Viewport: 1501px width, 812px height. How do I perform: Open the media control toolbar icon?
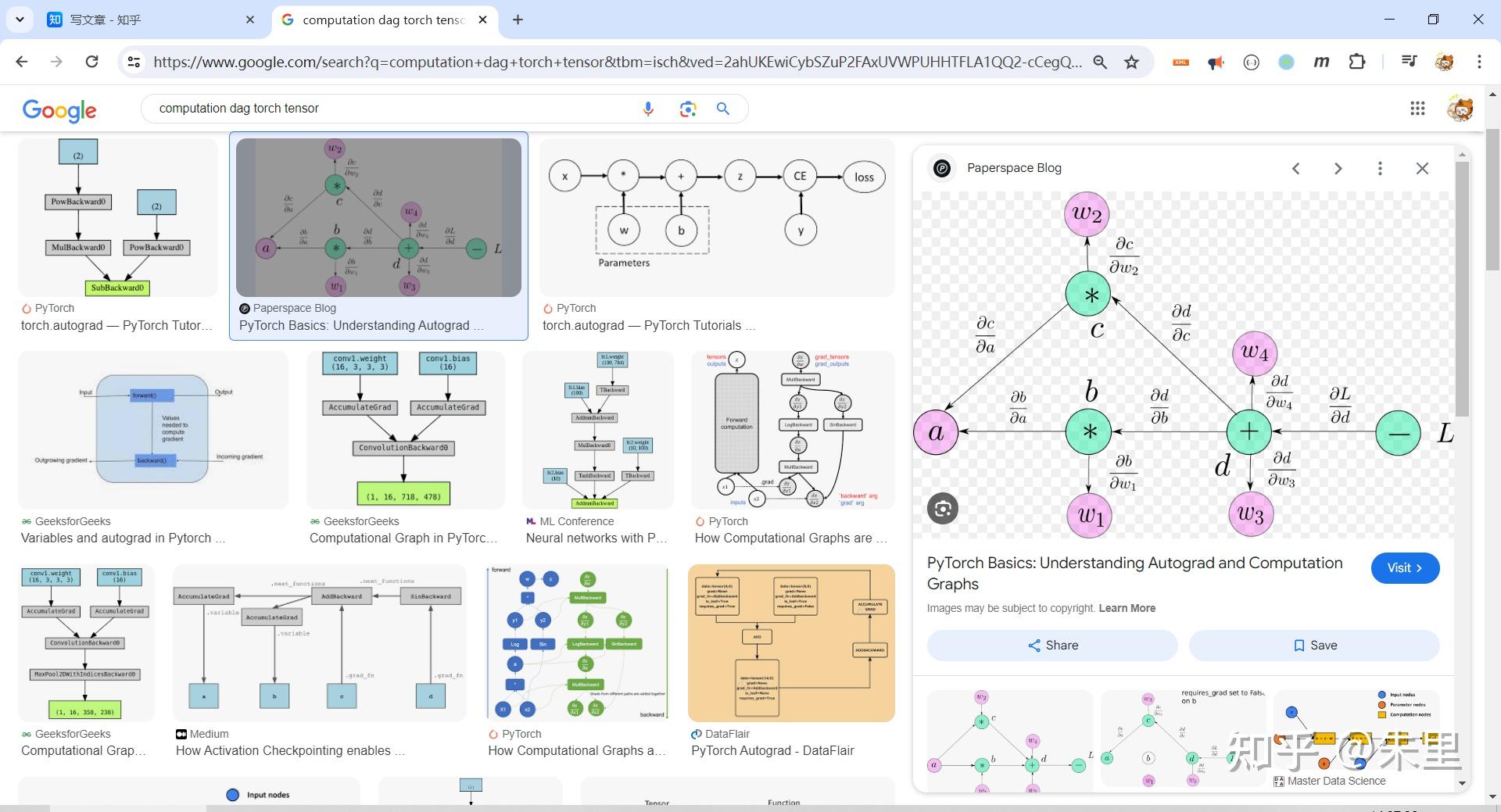[x=1409, y=62]
